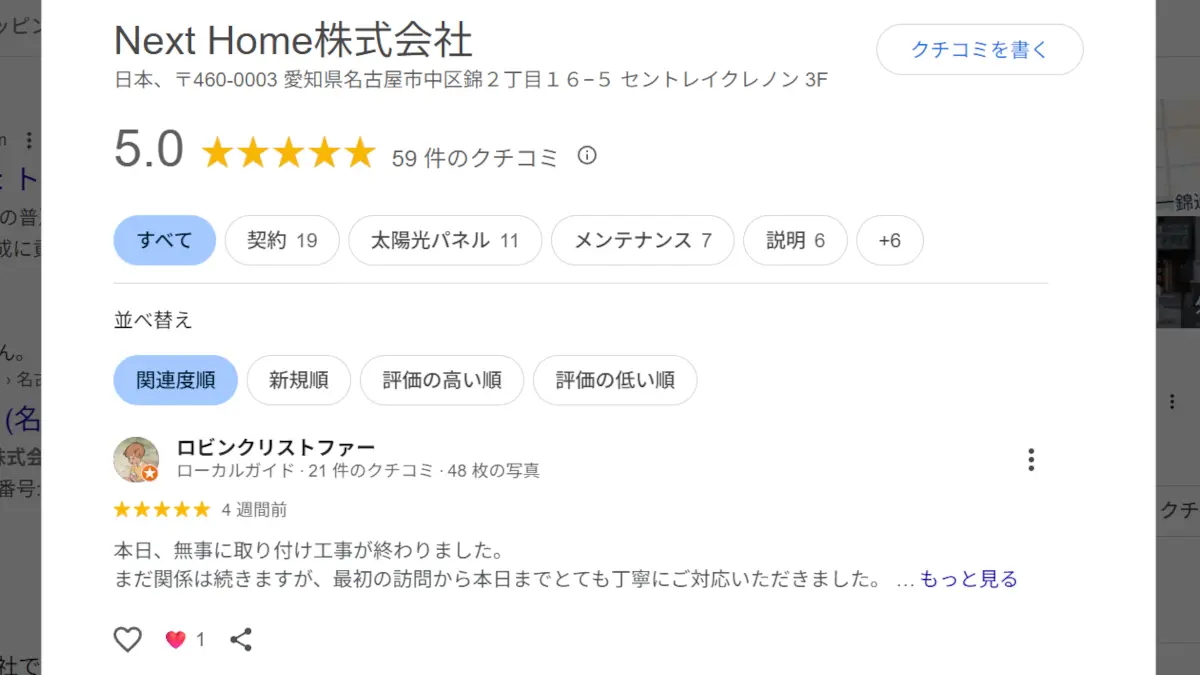Filter reviews by メンテナンス 7

642,240
